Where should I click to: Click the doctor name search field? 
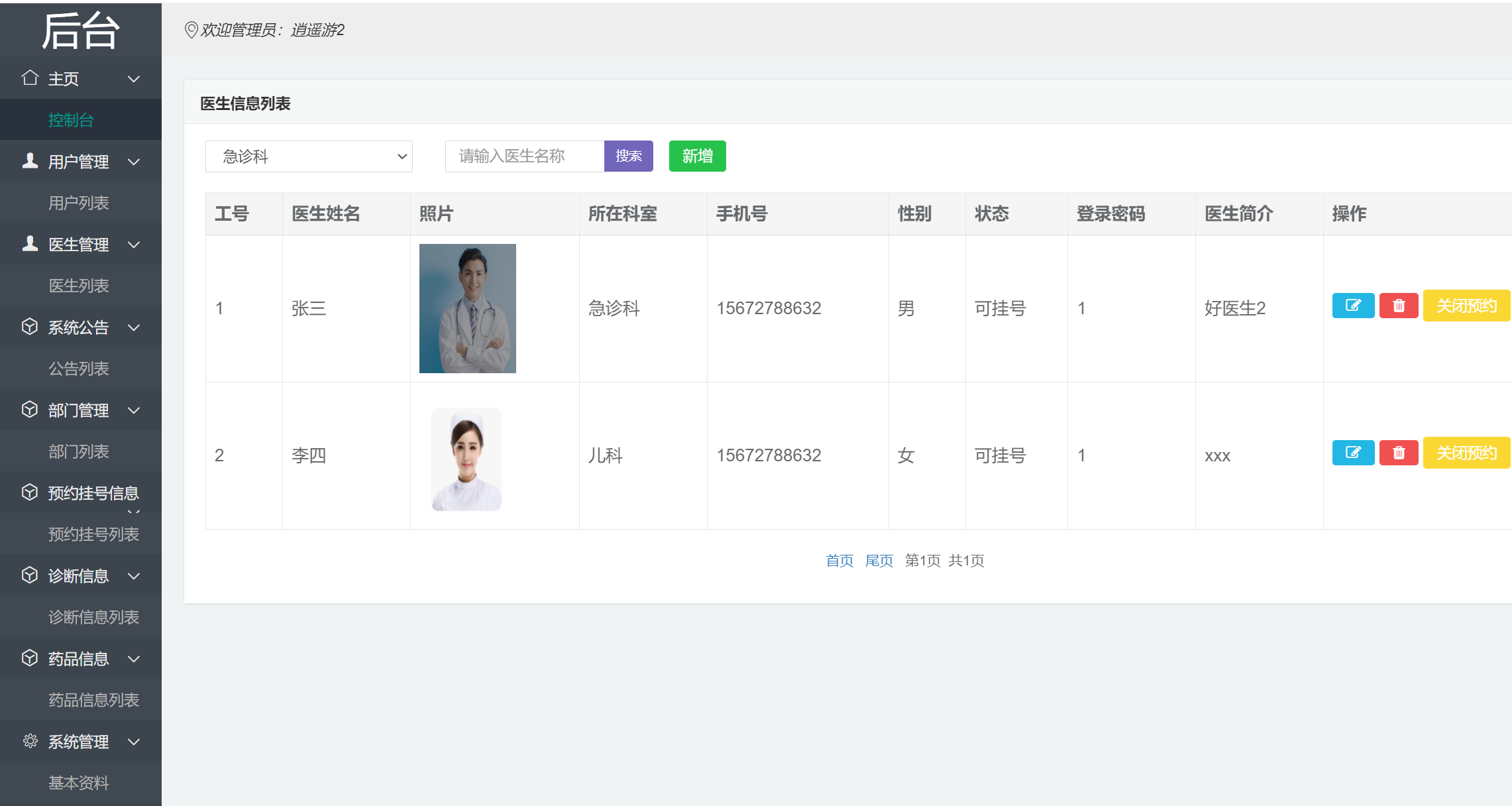click(524, 156)
